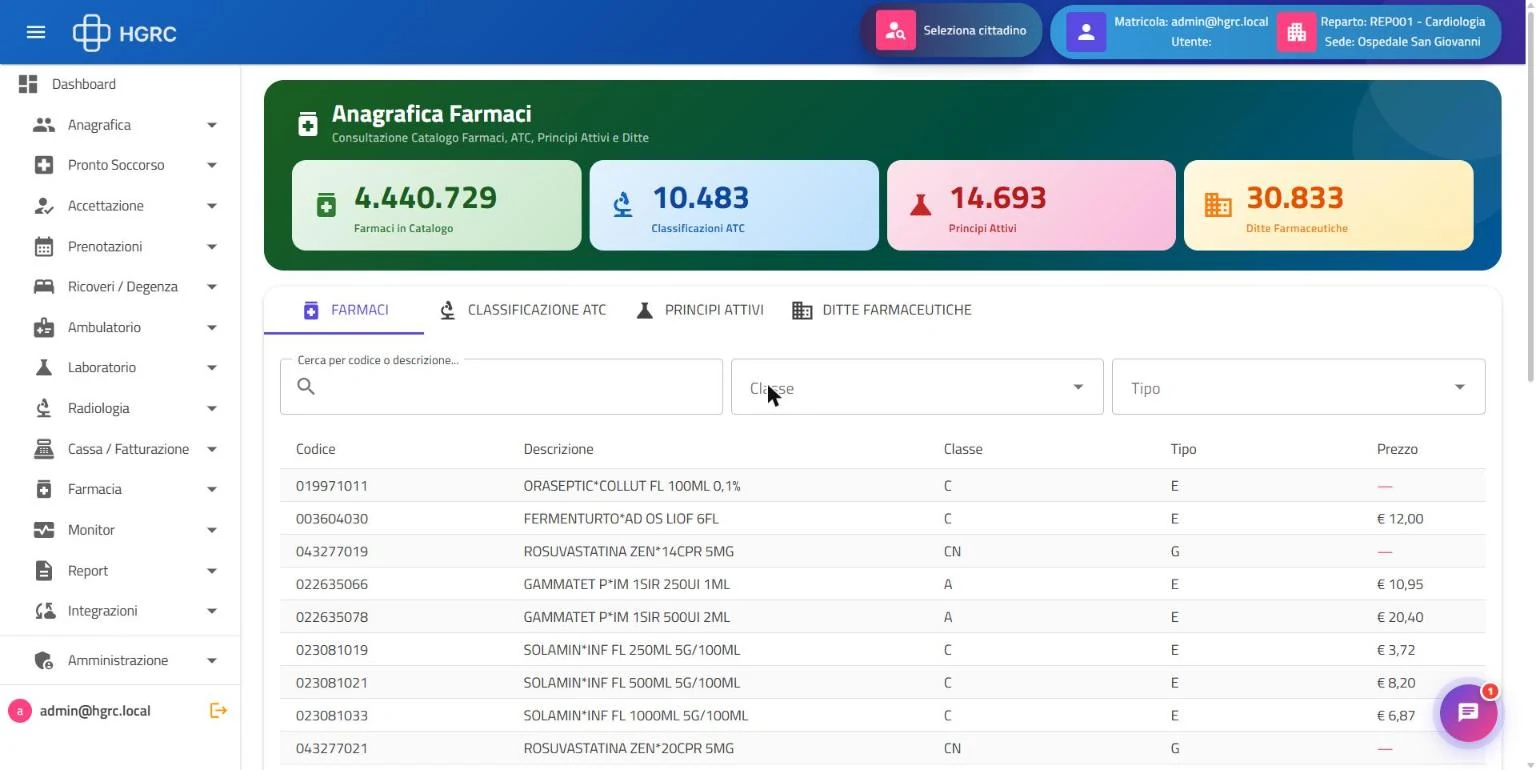Click code 003604030 in the table
This screenshot has height=770, width=1536.
(332, 519)
